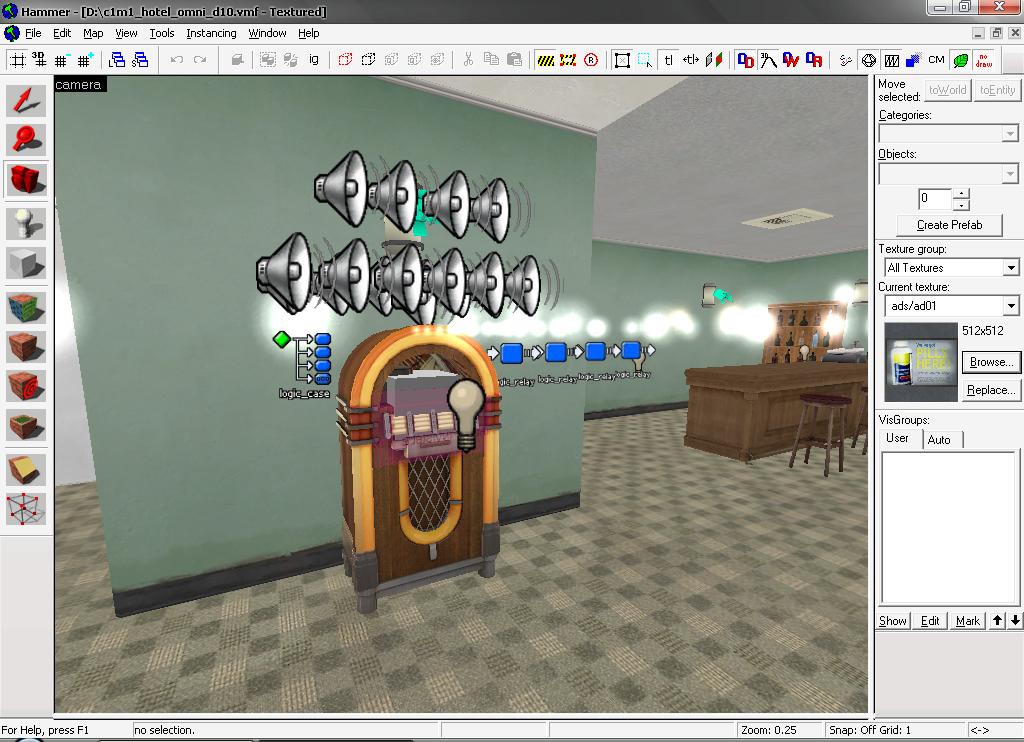Open the Instancing menu
The width and height of the screenshot is (1024, 742).
click(x=211, y=33)
